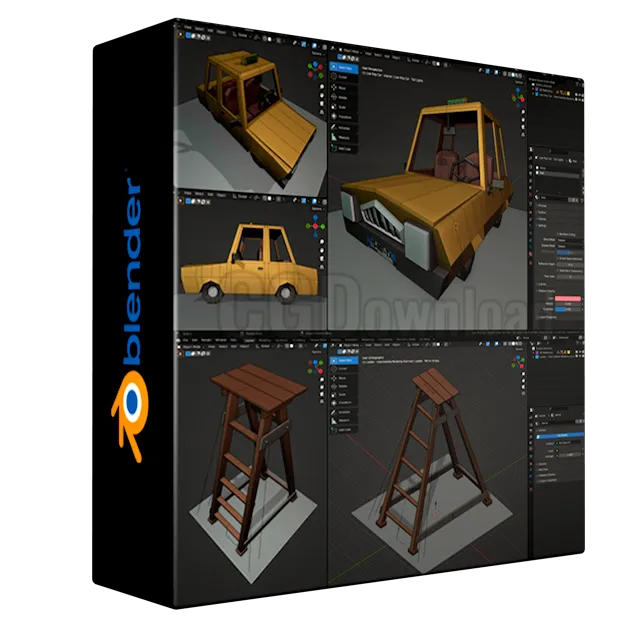The image size is (630, 630).
Task: Open File menu in ladder Blender window
Action: coord(186,340)
